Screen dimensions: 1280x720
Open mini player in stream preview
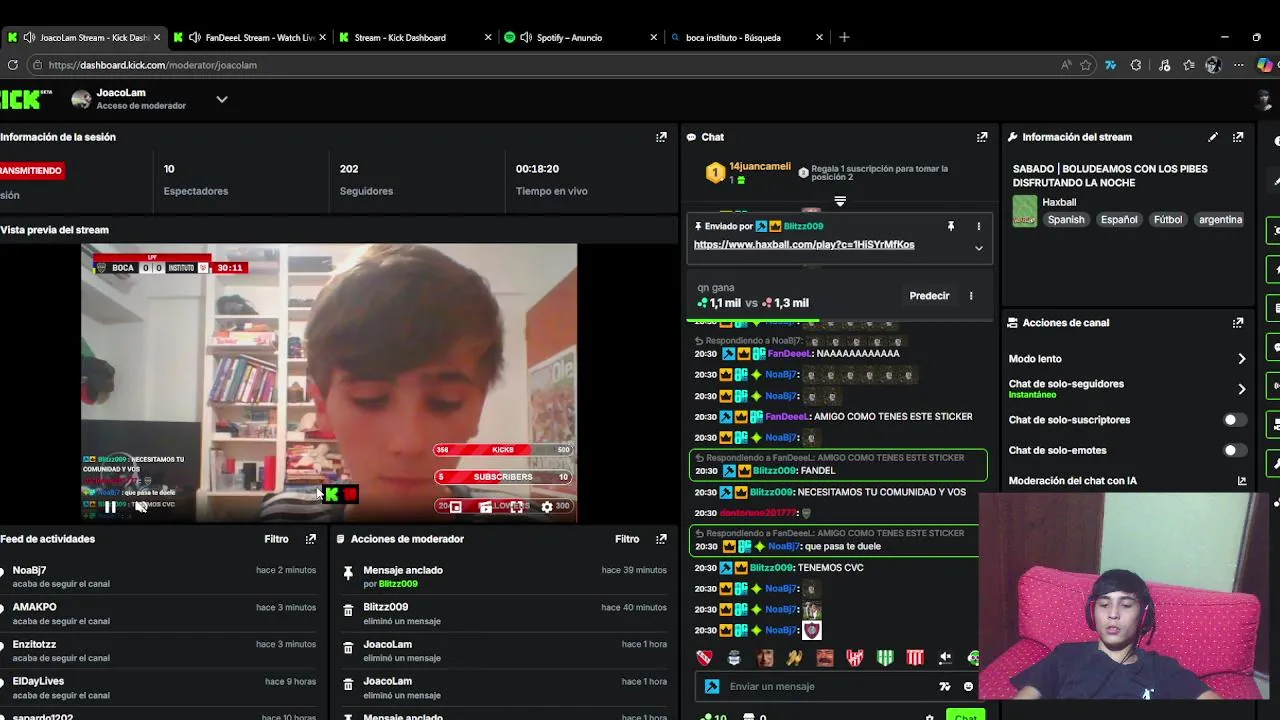(456, 507)
